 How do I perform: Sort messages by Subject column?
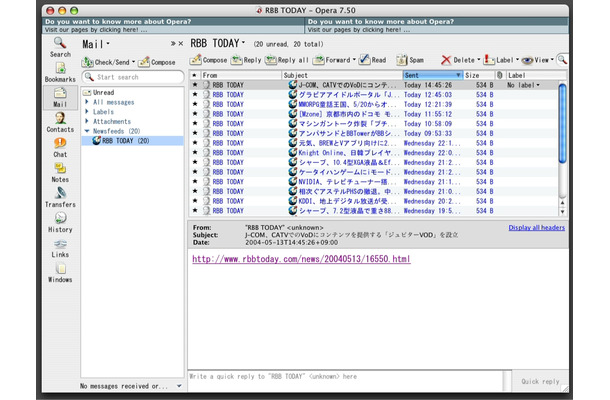(x=342, y=75)
